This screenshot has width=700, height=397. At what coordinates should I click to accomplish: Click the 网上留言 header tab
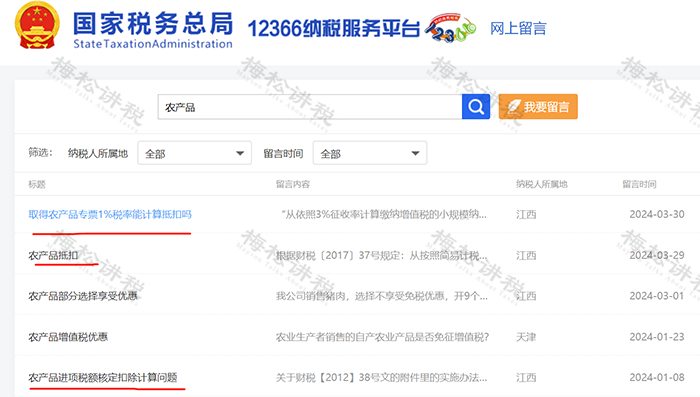point(518,29)
